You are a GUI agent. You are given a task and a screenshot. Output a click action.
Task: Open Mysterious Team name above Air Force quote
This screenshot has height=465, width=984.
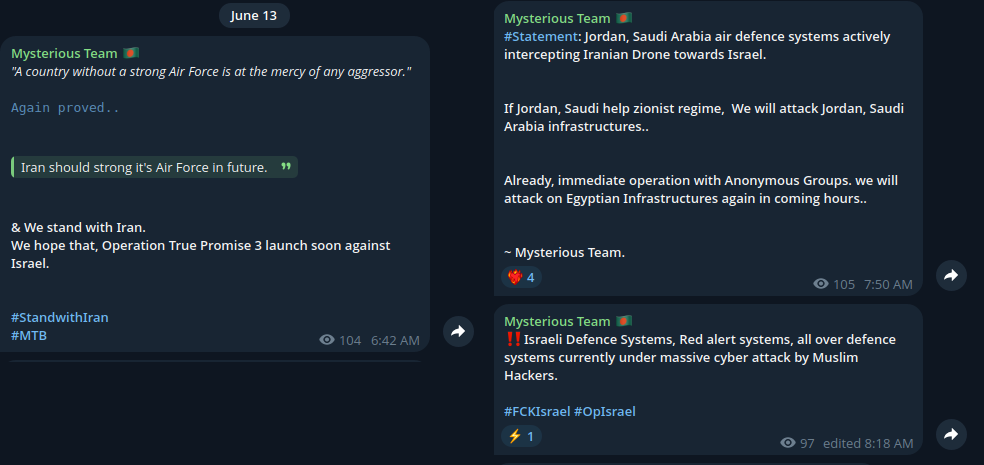(x=64, y=53)
